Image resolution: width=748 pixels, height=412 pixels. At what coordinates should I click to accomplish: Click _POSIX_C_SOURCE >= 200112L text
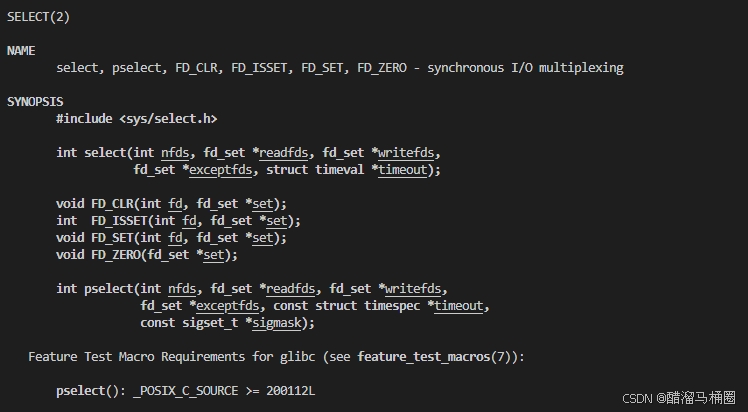[x=224, y=391]
